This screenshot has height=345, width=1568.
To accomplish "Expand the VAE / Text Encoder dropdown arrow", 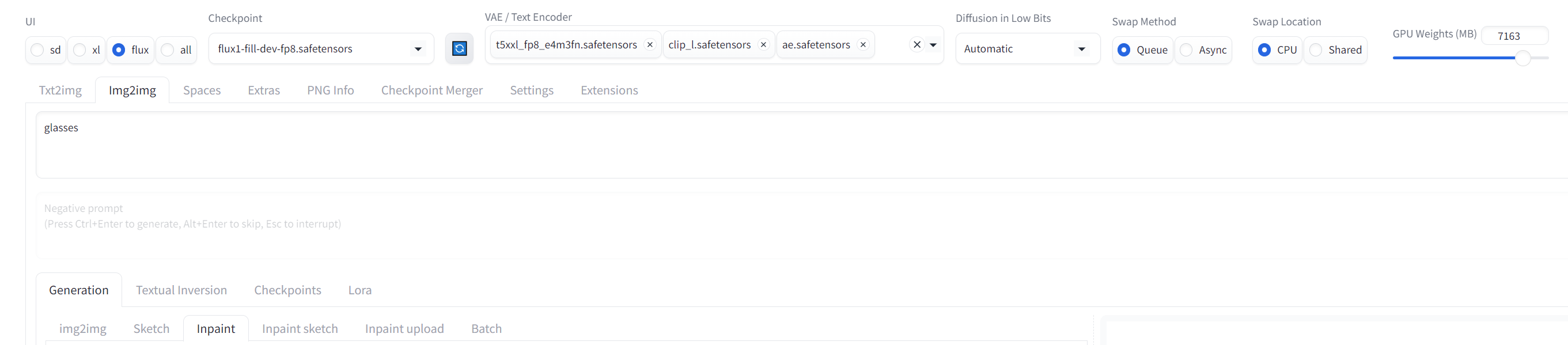I will pyautogui.click(x=933, y=45).
